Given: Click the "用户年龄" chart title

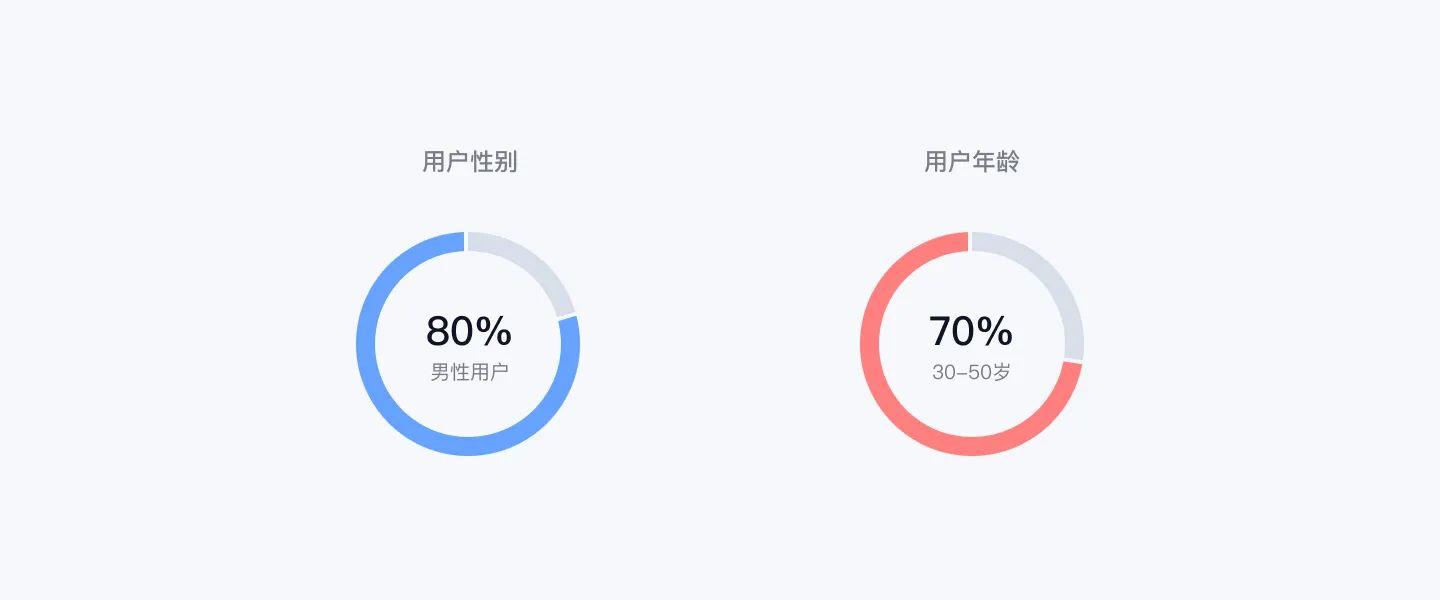Looking at the screenshot, I should coord(971,162).
